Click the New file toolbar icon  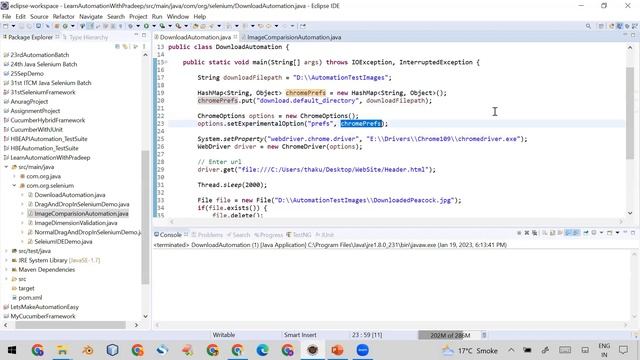click(x=6, y=26)
